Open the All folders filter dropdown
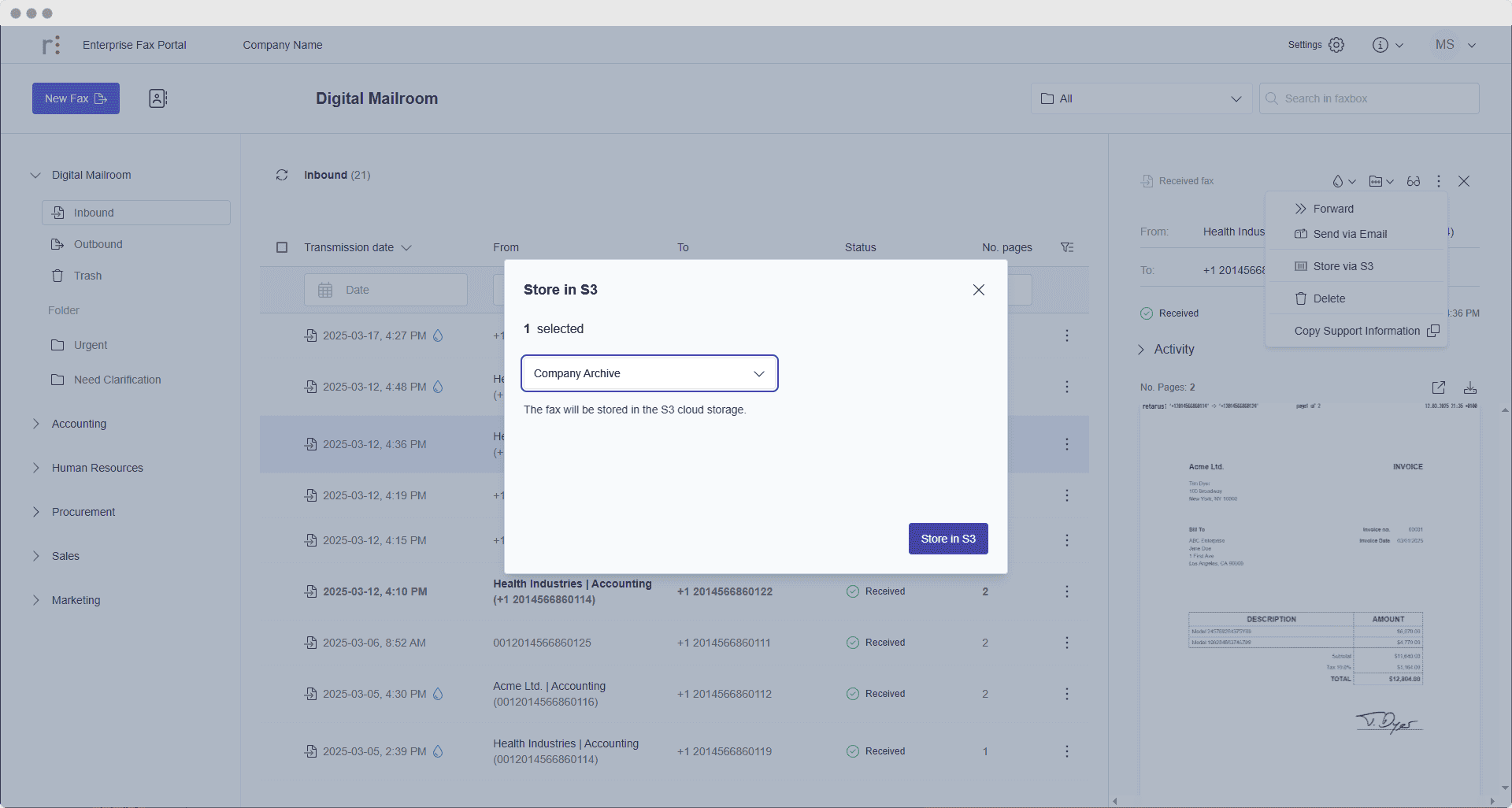Viewport: 1512px width, 808px height. (1141, 98)
